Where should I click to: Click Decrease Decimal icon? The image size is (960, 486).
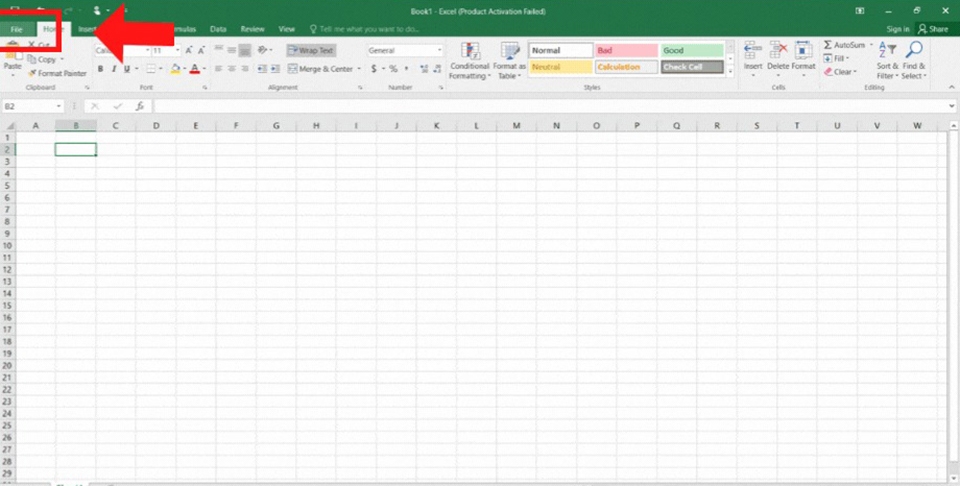point(437,69)
